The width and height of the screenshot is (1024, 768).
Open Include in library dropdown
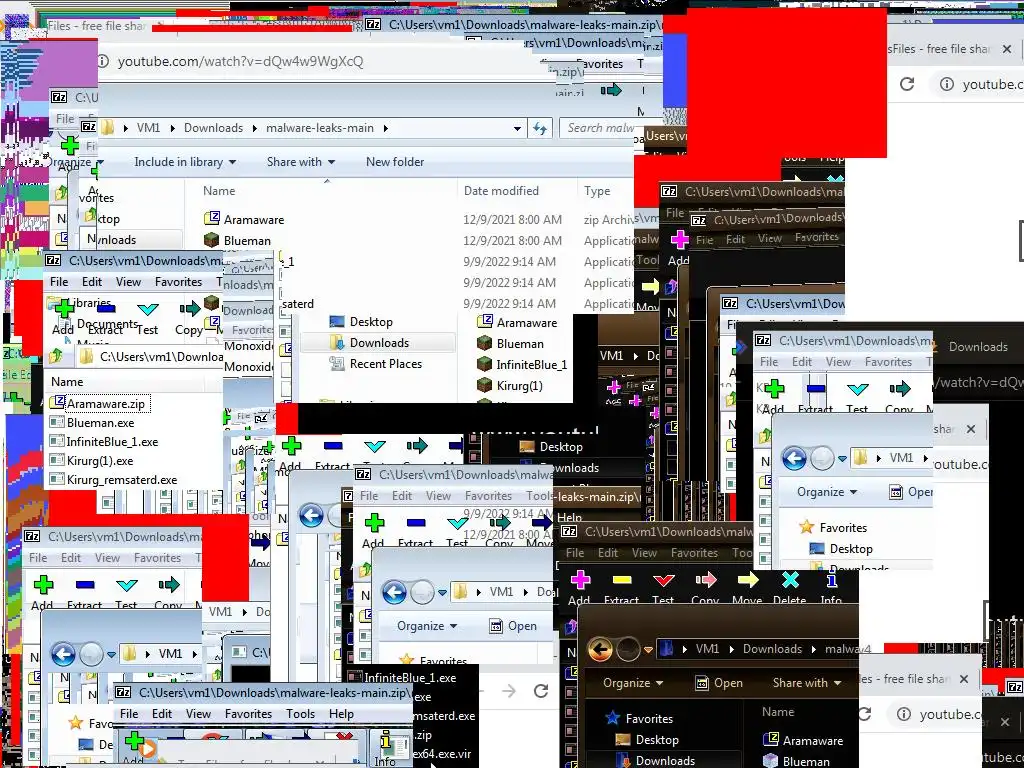tap(185, 162)
